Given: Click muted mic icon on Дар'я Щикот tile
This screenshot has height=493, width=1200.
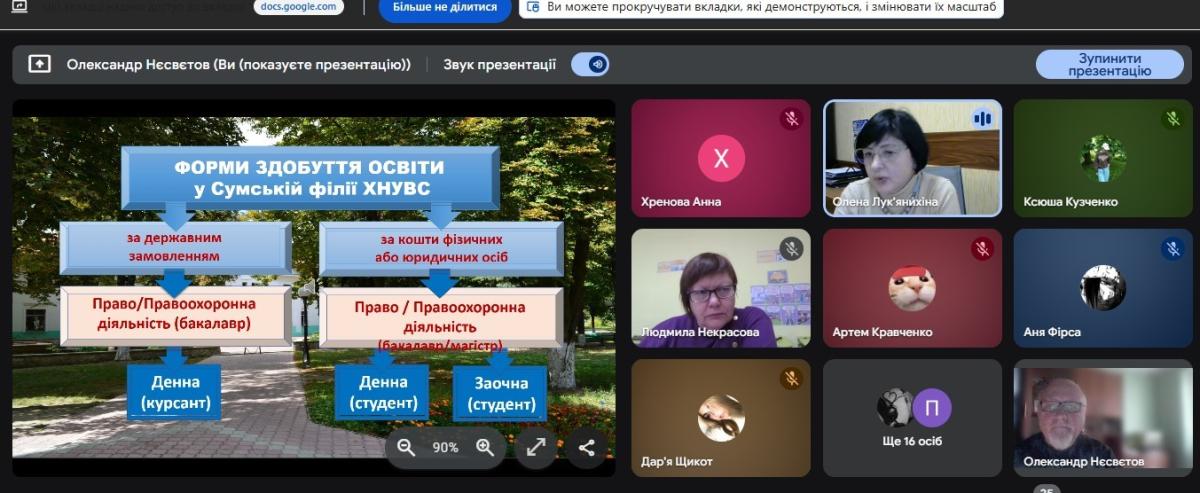Looking at the screenshot, I should [792, 379].
